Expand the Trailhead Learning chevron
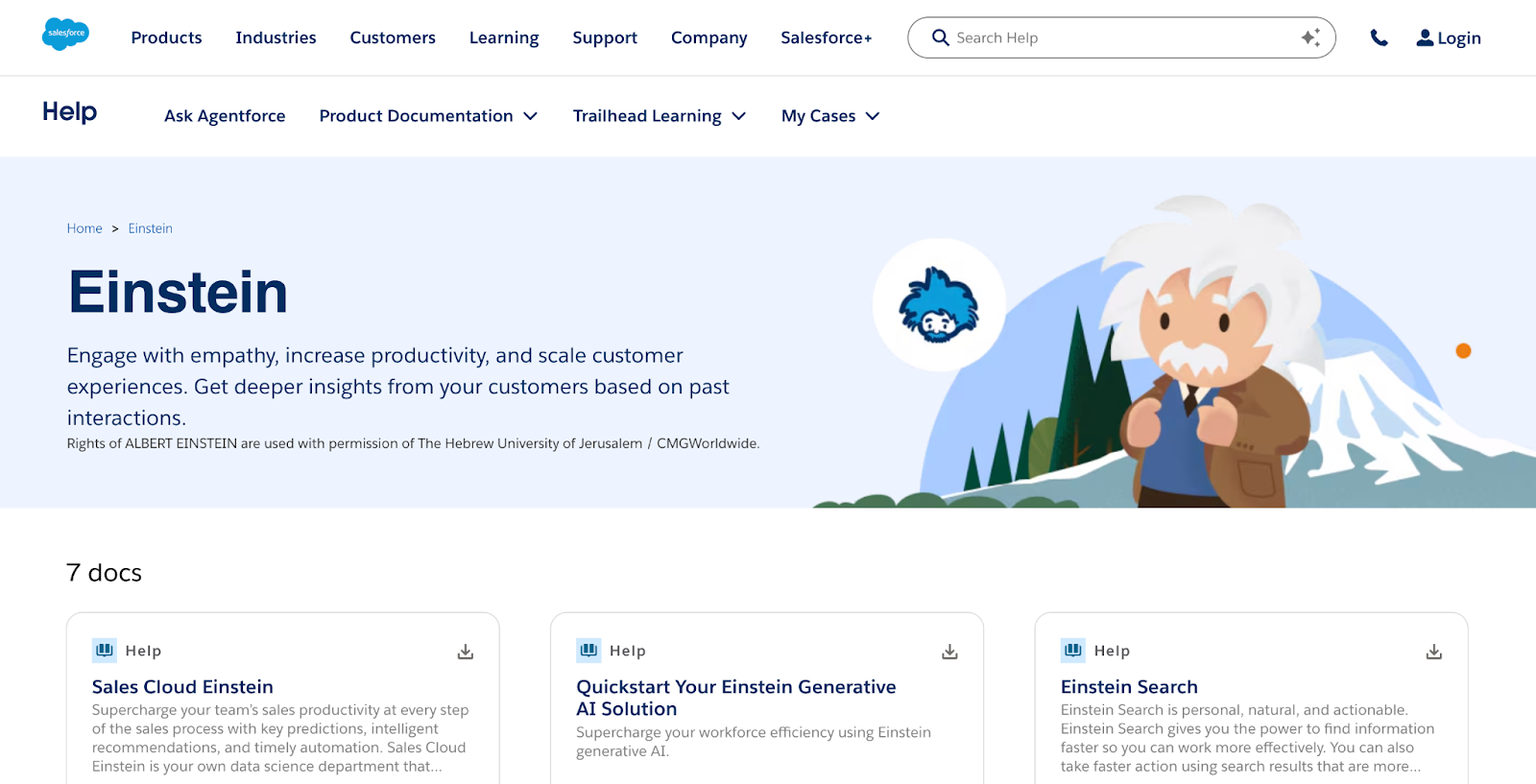Image resolution: width=1536 pixels, height=784 pixels. 738,116
